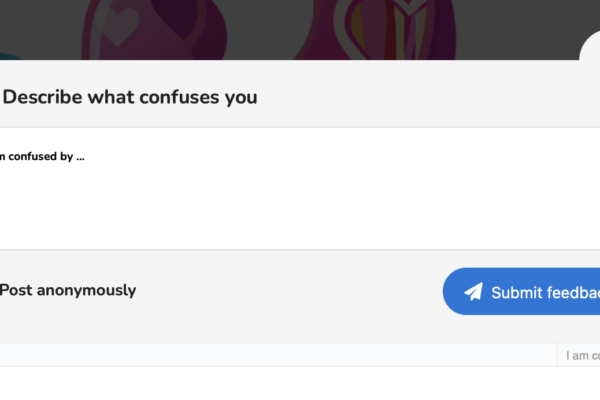Click the paper plane send icon
The width and height of the screenshot is (600, 400).
tap(473, 292)
